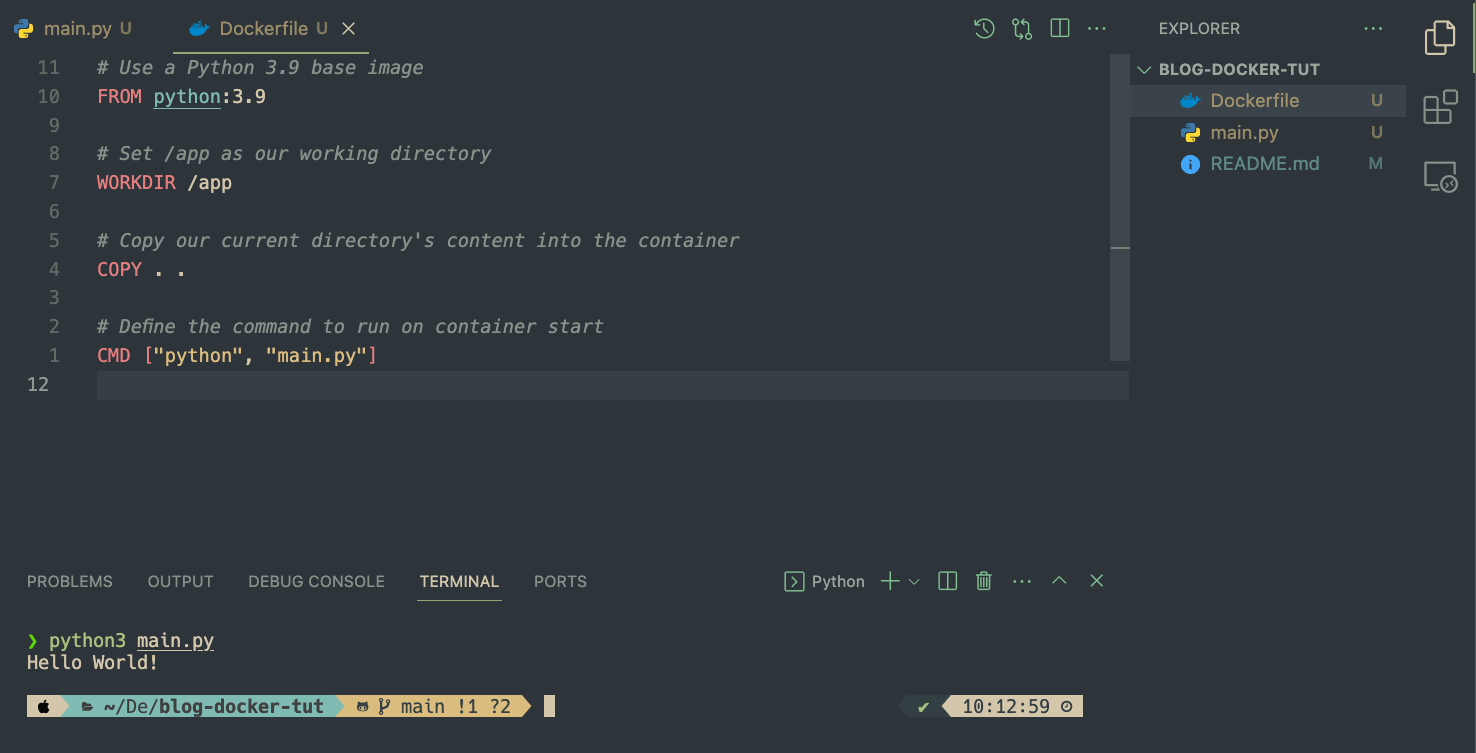Open the OUTPUT panel tab
The image size is (1476, 753).
pyautogui.click(x=181, y=582)
